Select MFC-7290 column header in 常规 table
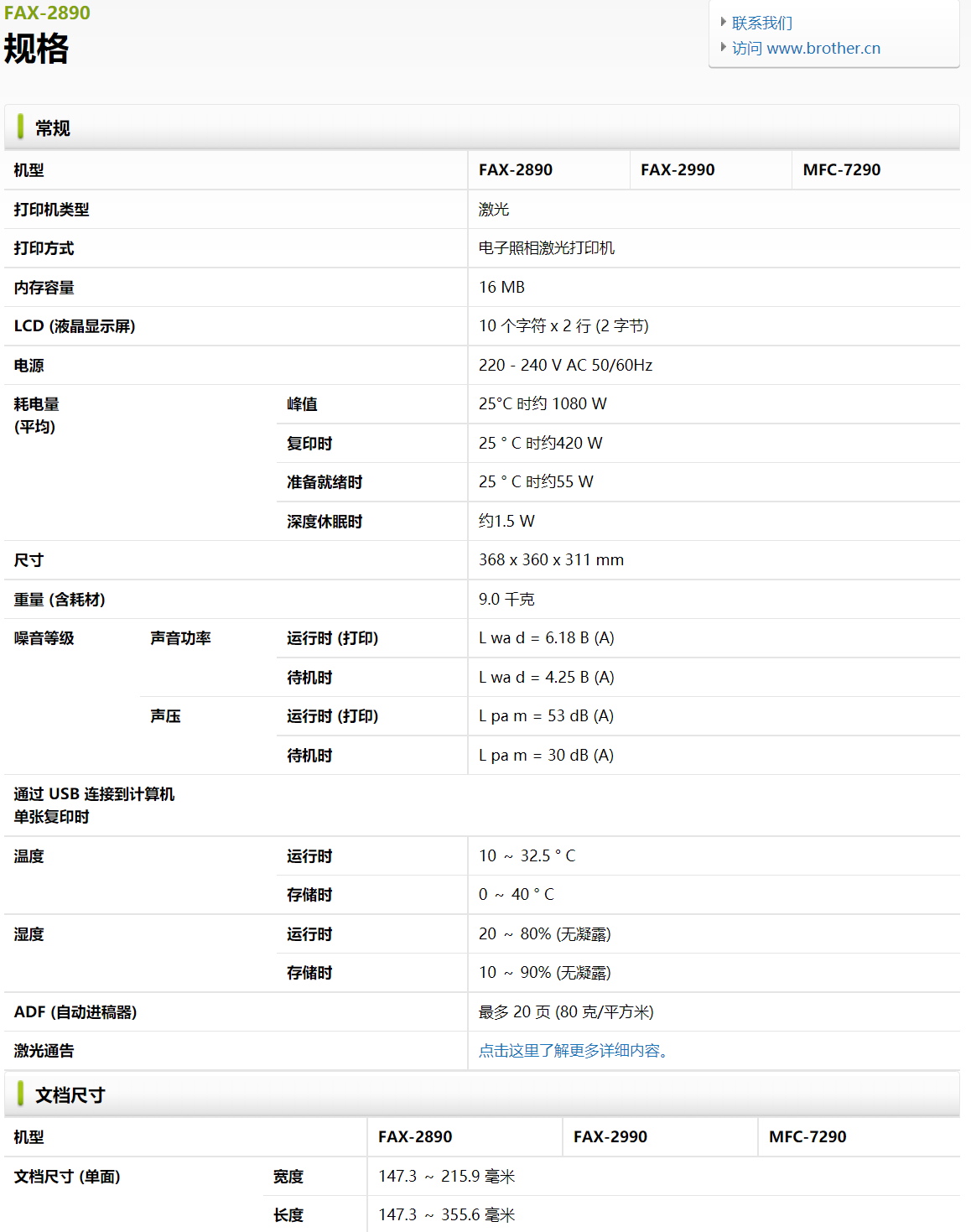The height and width of the screenshot is (1232, 971). coord(842,169)
